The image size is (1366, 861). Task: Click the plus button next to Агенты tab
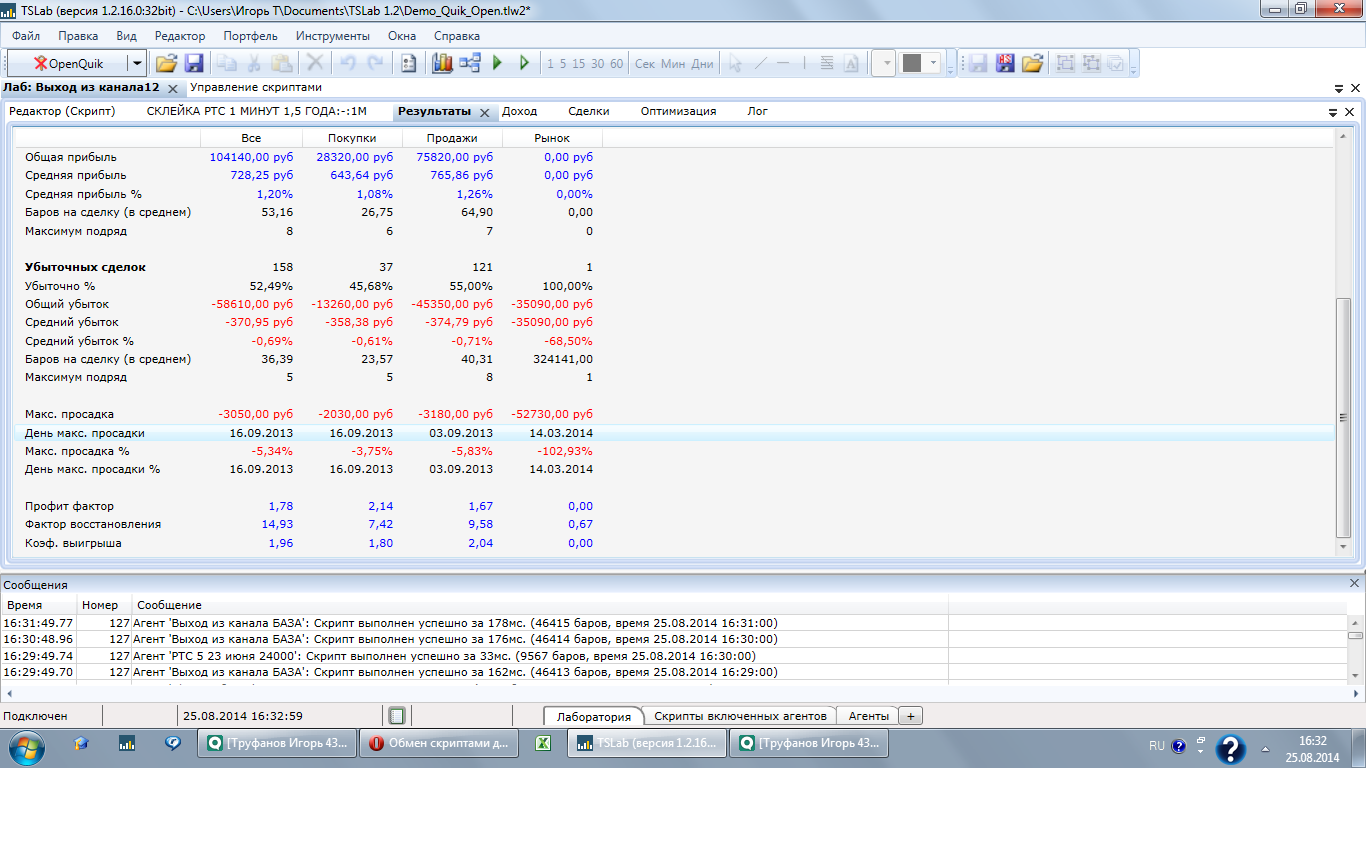tap(910, 716)
